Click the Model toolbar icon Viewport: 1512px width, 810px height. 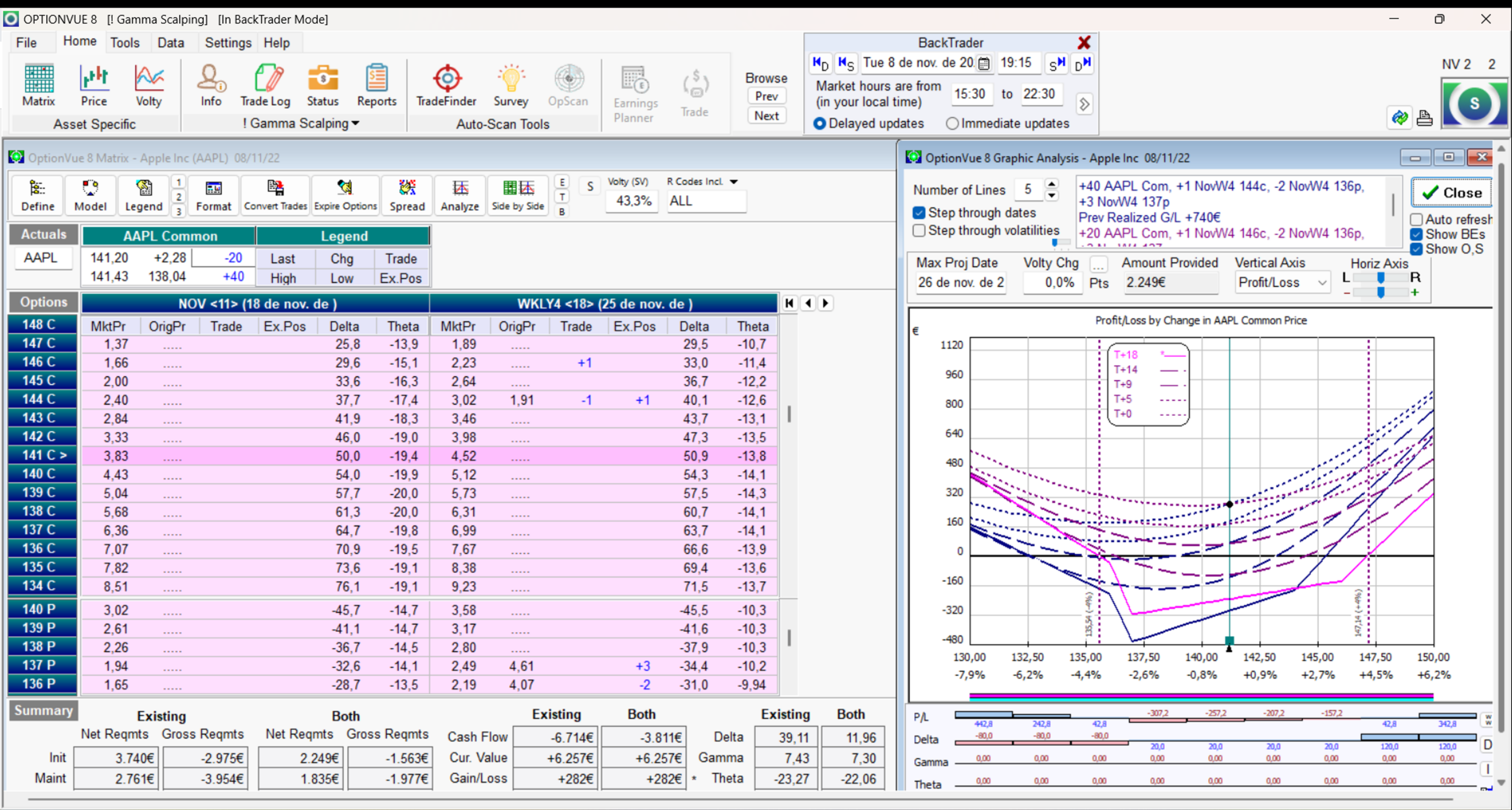point(90,195)
